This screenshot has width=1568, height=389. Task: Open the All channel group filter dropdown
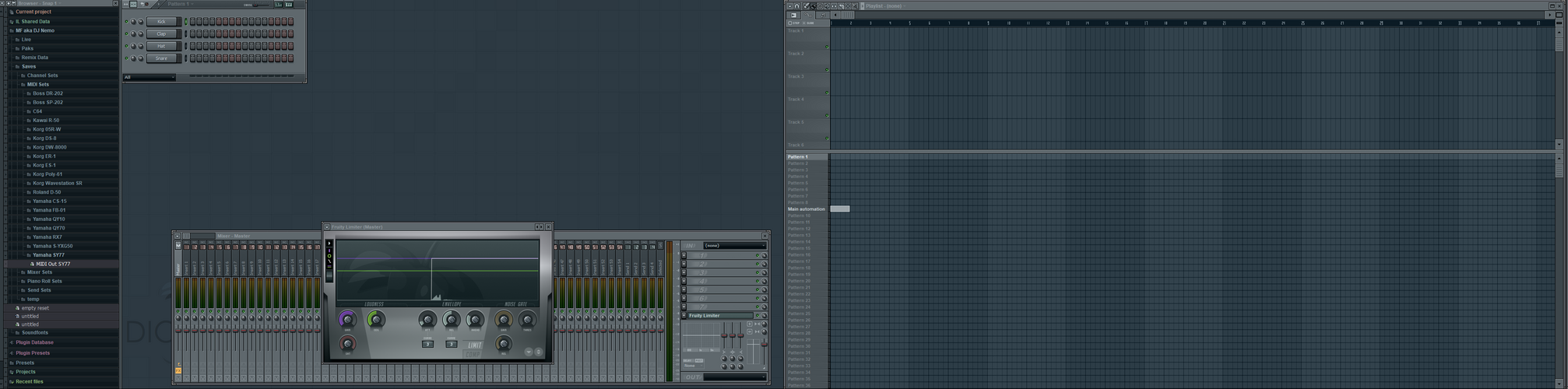tap(149, 77)
